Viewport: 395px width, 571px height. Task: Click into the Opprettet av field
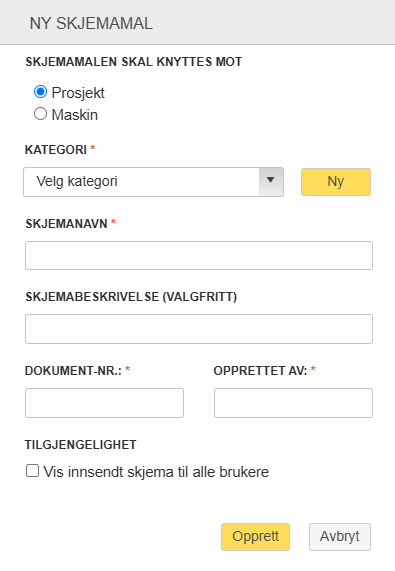pyautogui.click(x=293, y=403)
